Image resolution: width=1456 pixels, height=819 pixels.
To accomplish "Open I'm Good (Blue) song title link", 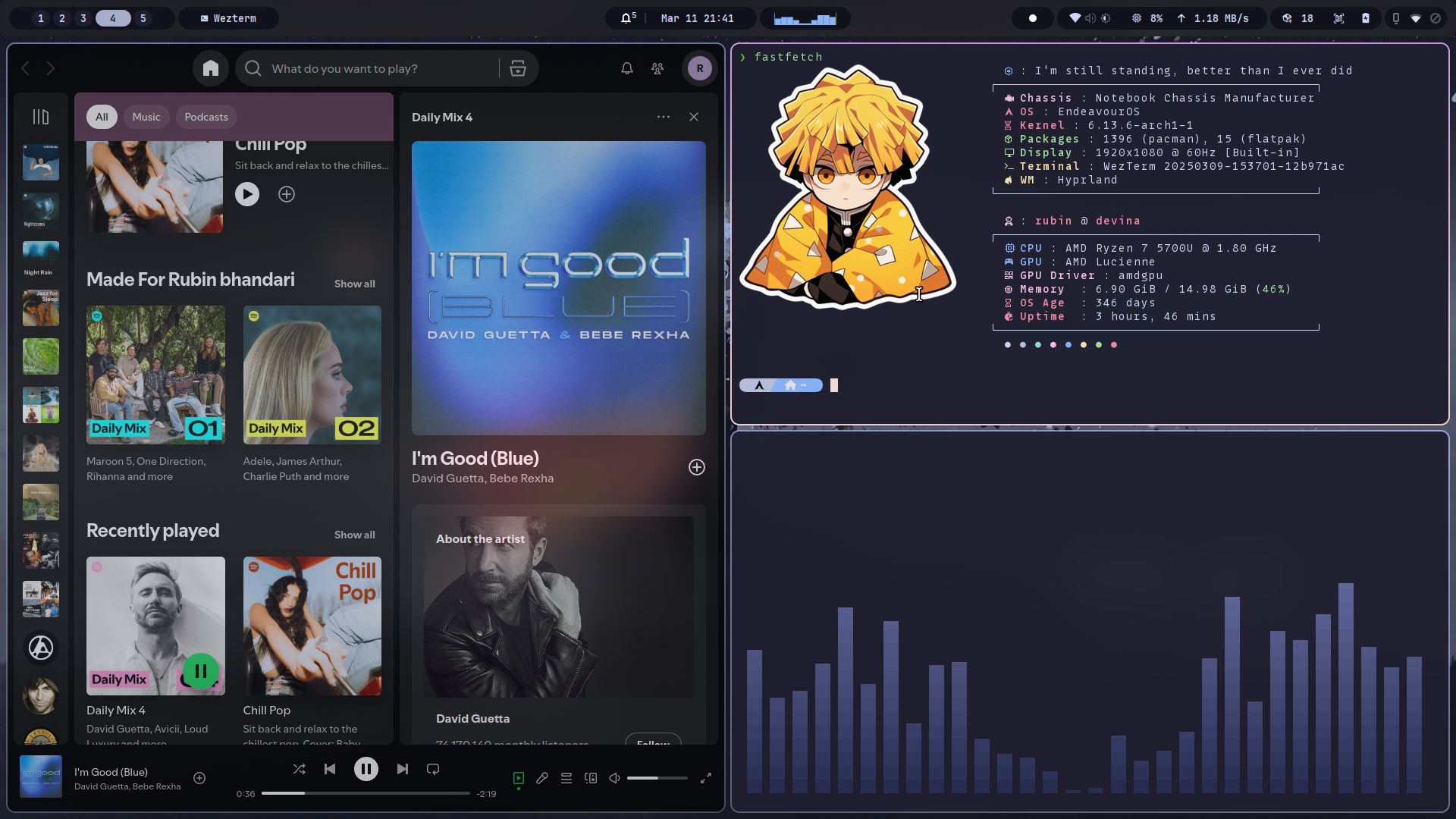I will 475,458.
